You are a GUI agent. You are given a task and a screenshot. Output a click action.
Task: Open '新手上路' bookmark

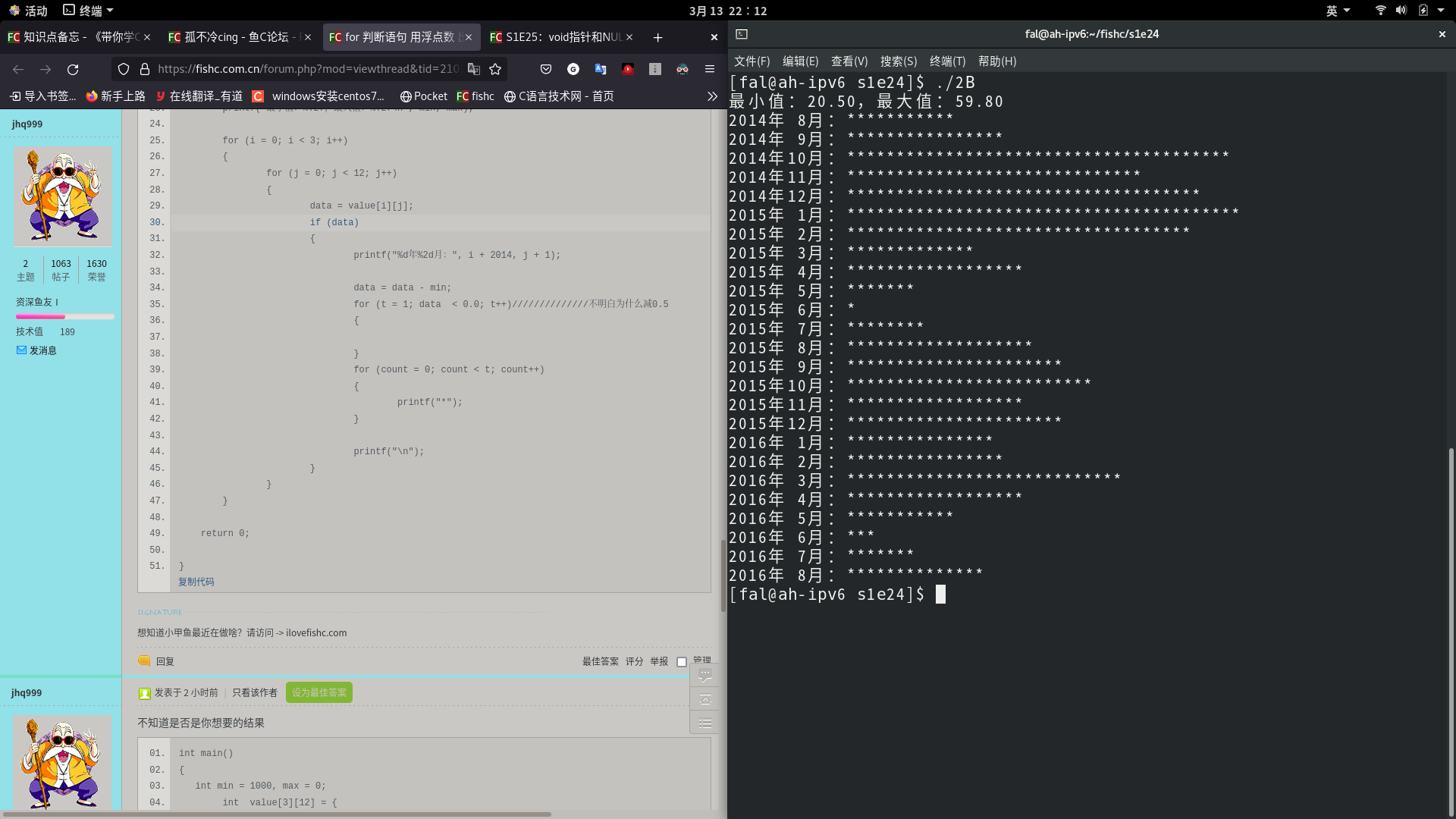point(115,96)
